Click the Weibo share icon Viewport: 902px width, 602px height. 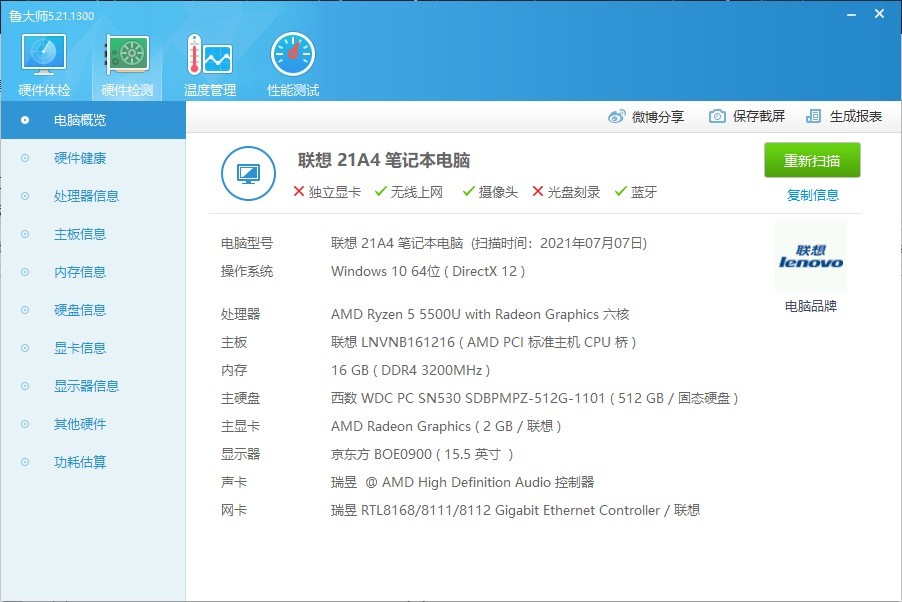coord(617,117)
